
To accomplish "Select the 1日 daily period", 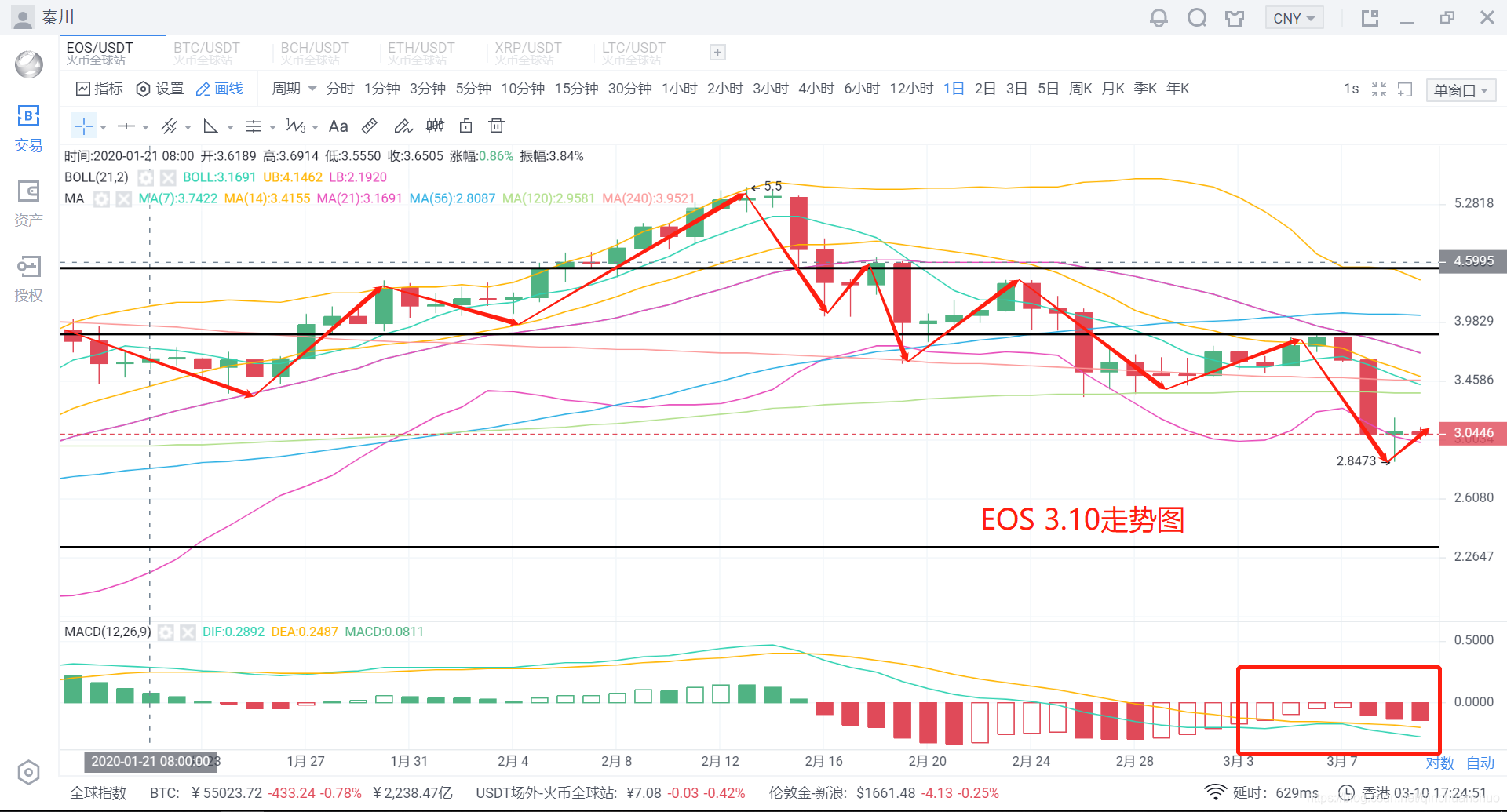I will (954, 89).
